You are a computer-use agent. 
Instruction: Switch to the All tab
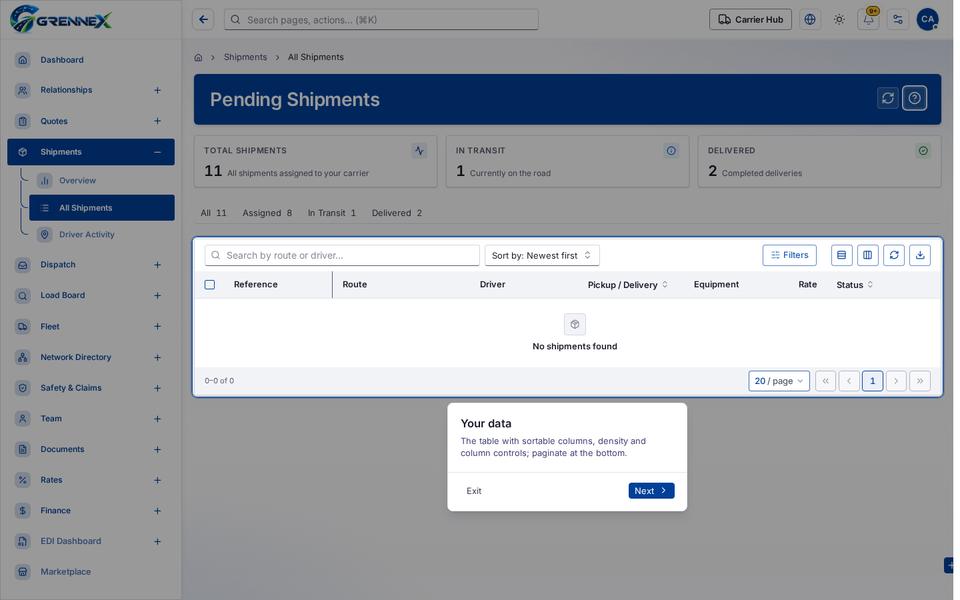pos(213,213)
